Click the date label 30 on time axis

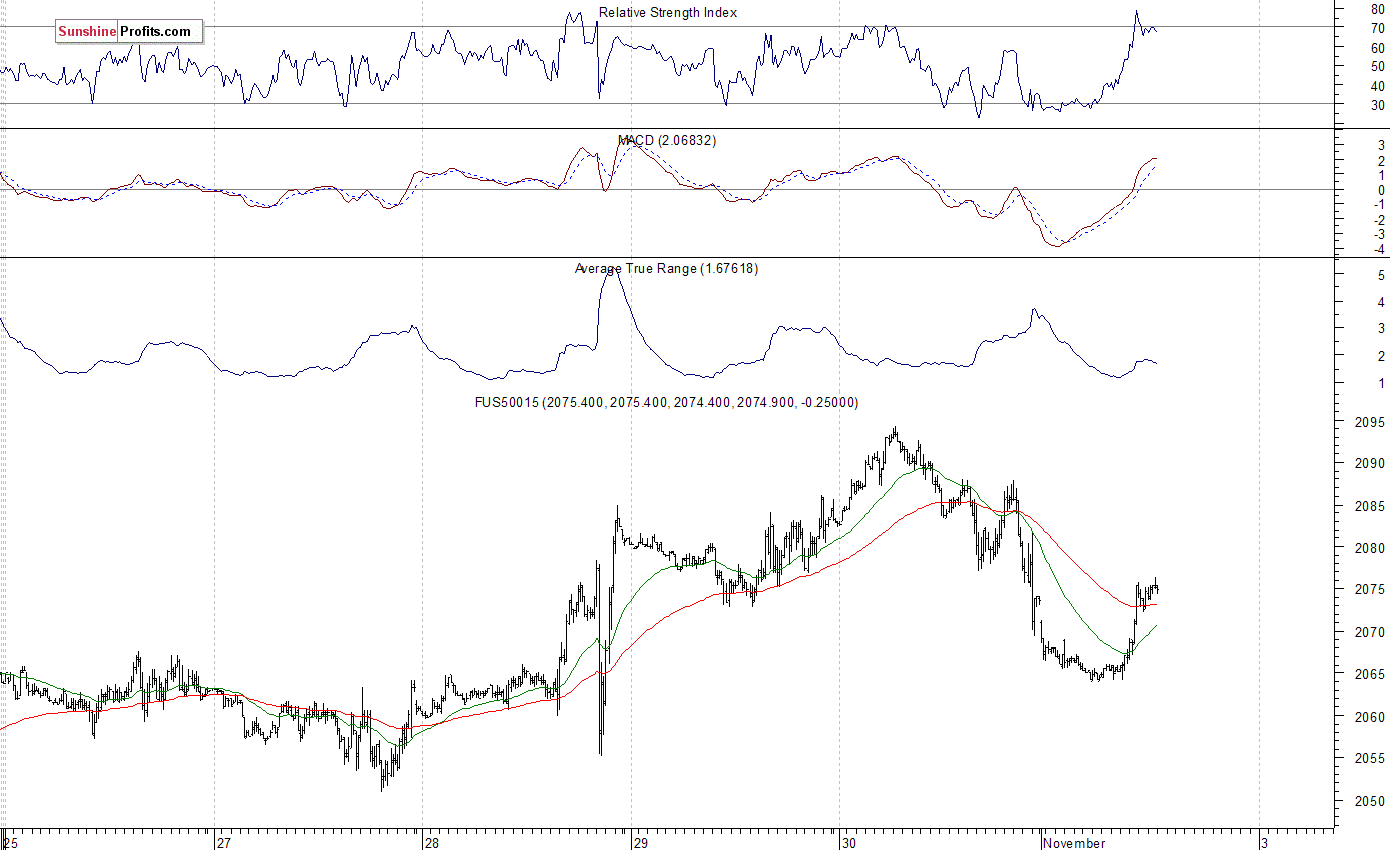[x=849, y=843]
